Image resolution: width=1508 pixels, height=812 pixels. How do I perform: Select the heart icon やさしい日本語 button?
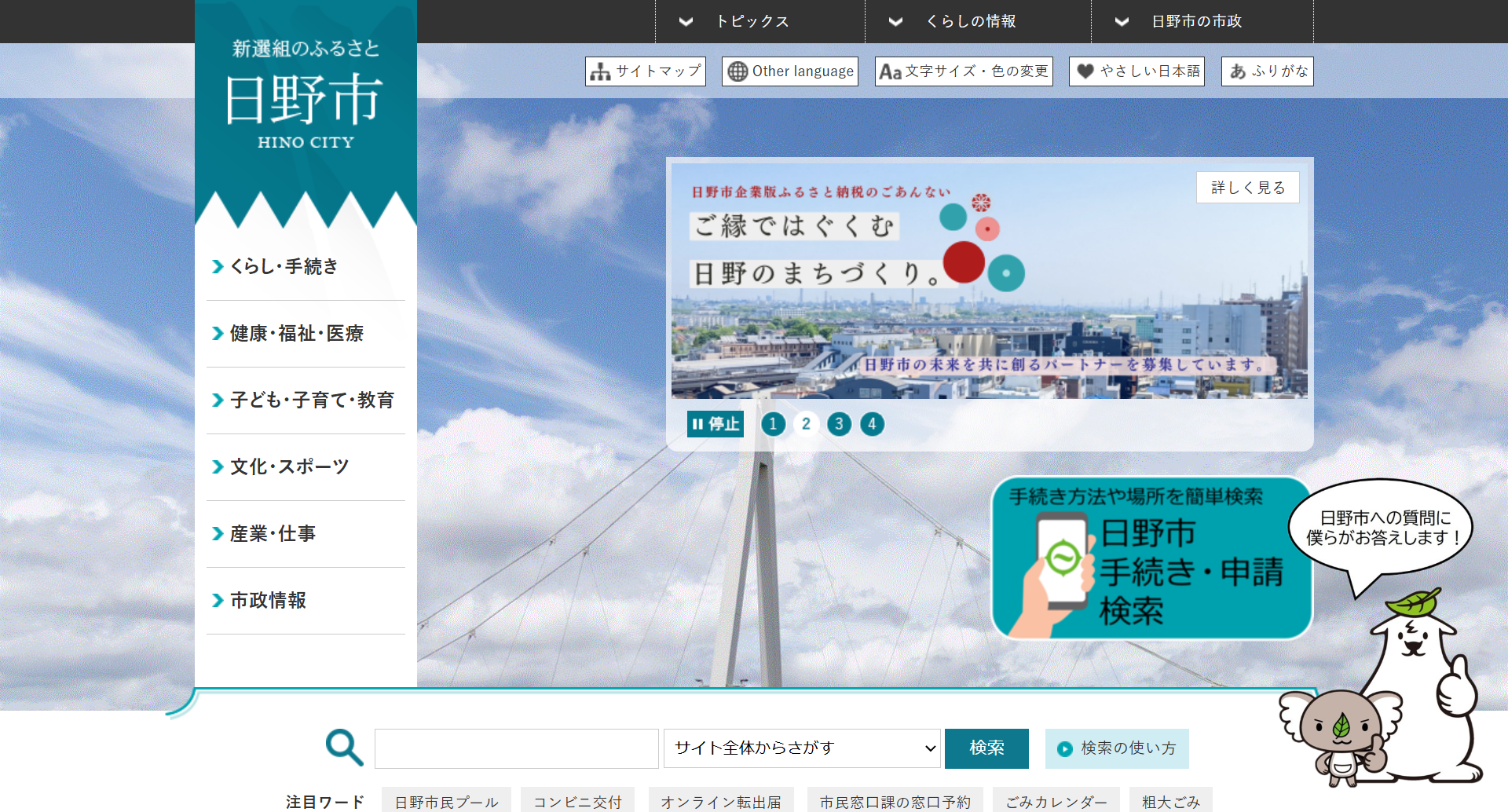click(1136, 71)
